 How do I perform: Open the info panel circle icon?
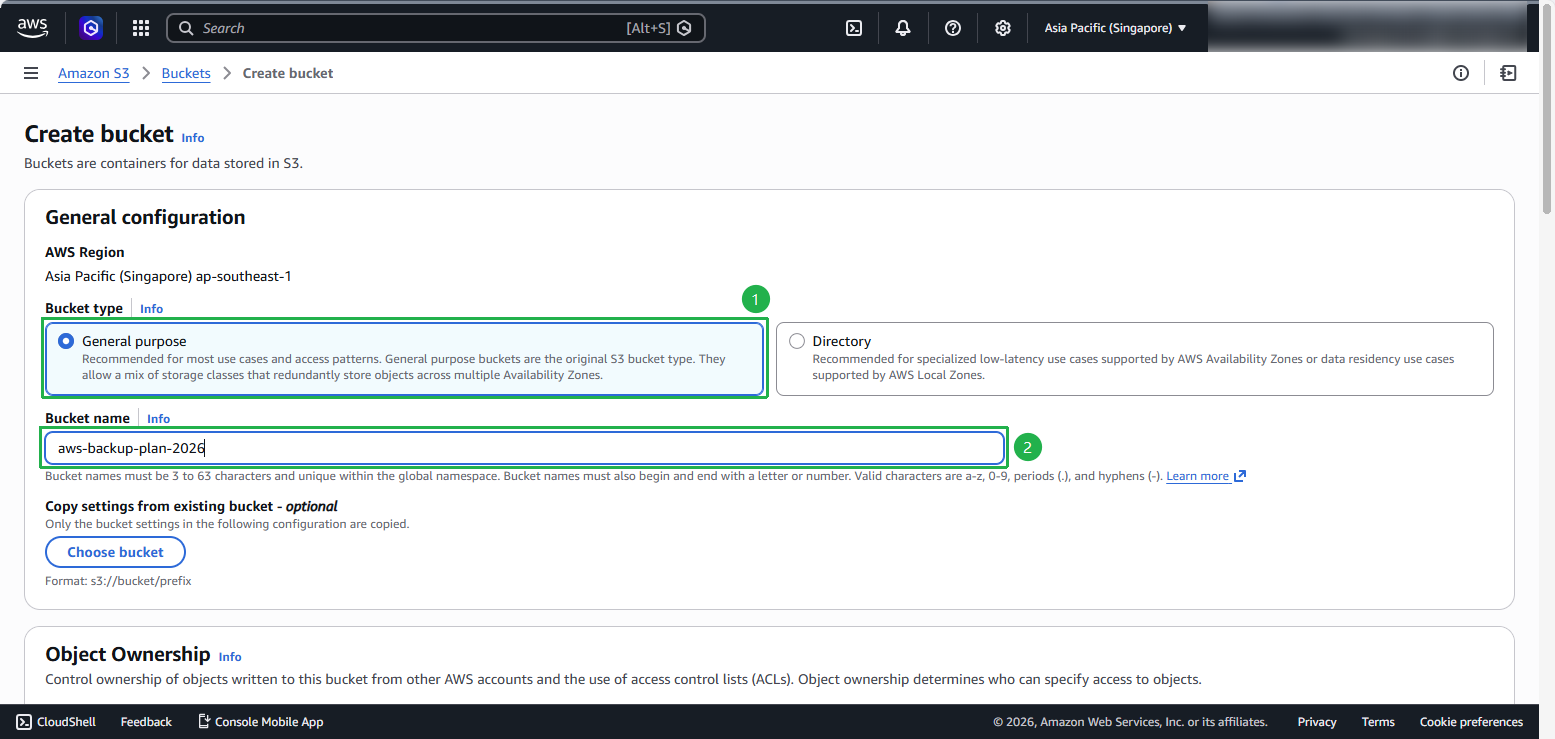[1461, 73]
